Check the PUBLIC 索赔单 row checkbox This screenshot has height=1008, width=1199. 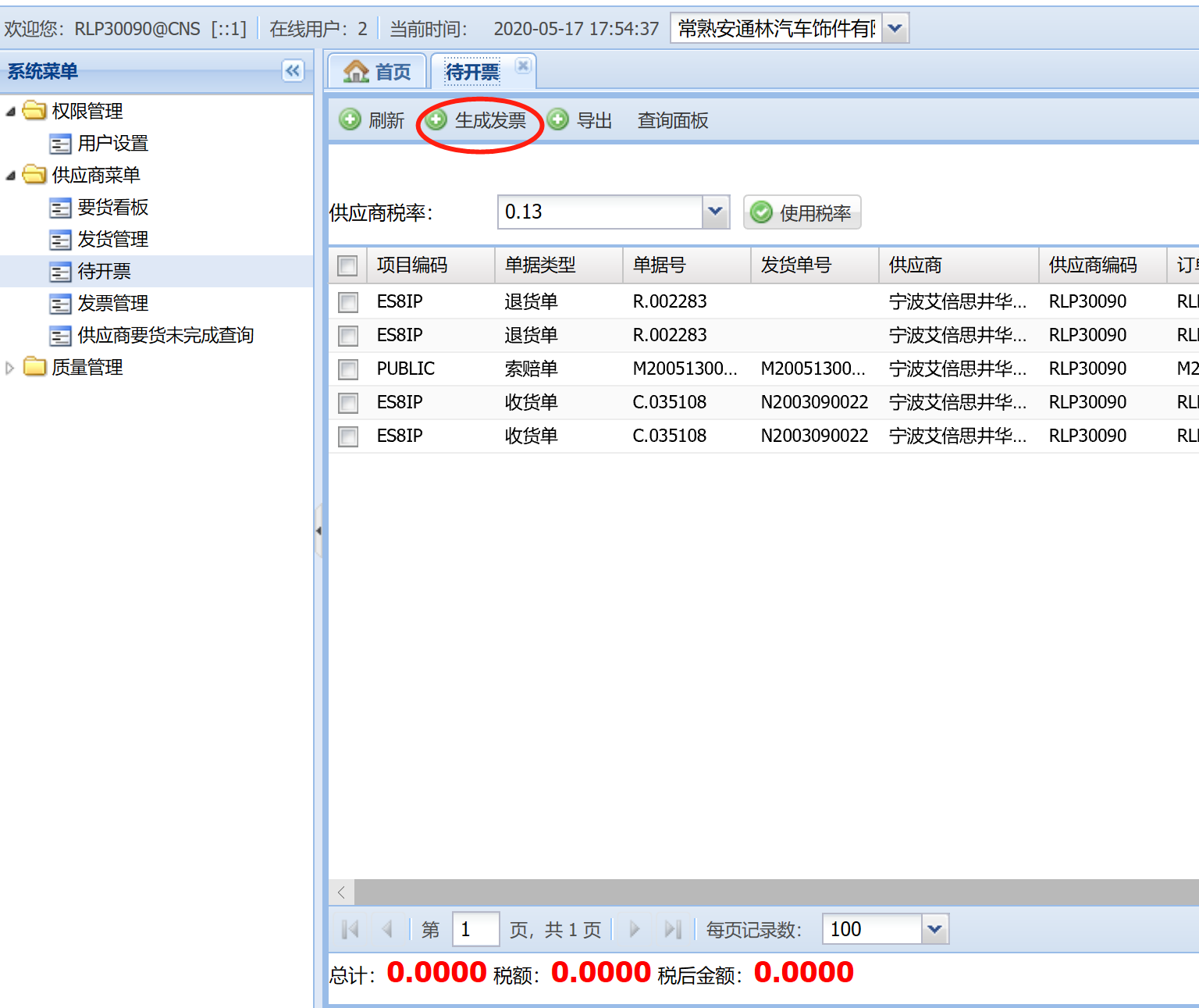(x=348, y=369)
